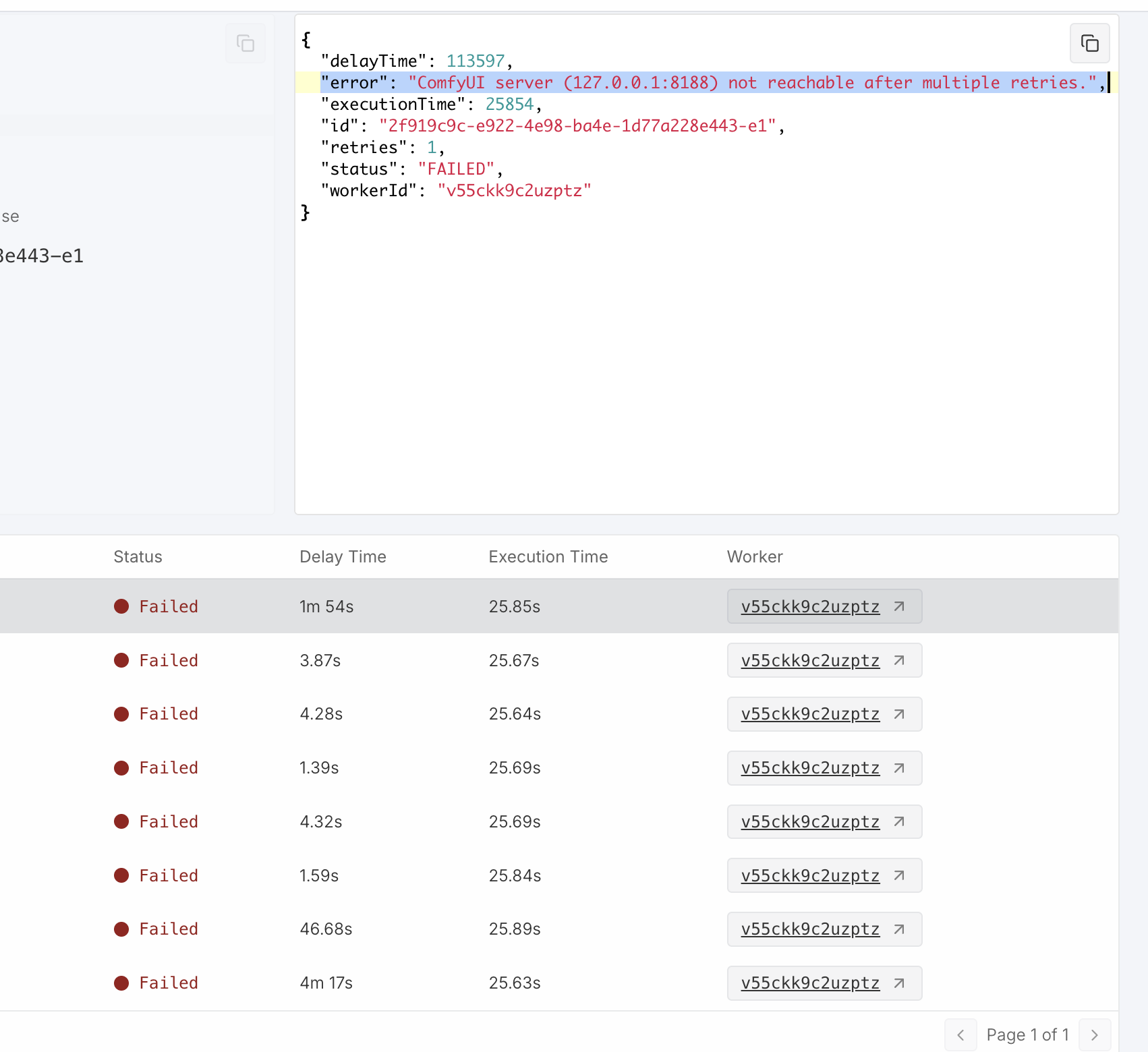Viewport: 1148px width, 1052px height.
Task: Click the request id ending in e443-e1
Action: click(42, 256)
